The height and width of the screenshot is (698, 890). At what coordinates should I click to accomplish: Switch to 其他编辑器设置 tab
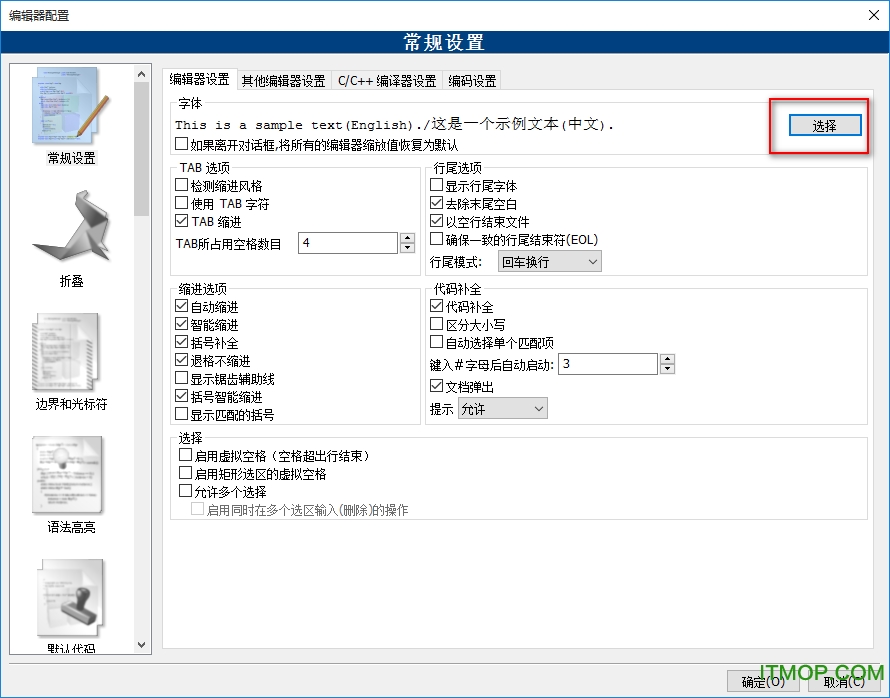pos(283,81)
